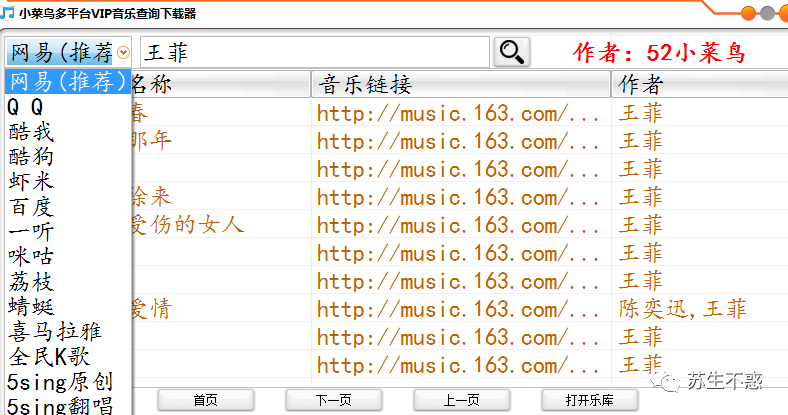The width and height of the screenshot is (788, 415).
Task: Choose 蜻蜓 from the platform list
Action: coord(68,306)
